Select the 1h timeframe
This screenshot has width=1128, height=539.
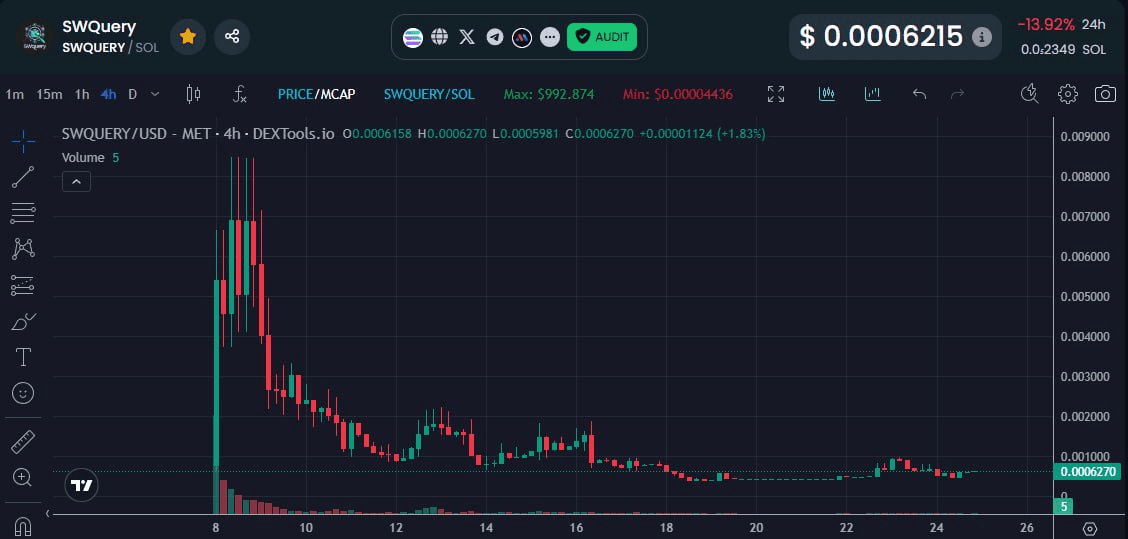pos(82,94)
